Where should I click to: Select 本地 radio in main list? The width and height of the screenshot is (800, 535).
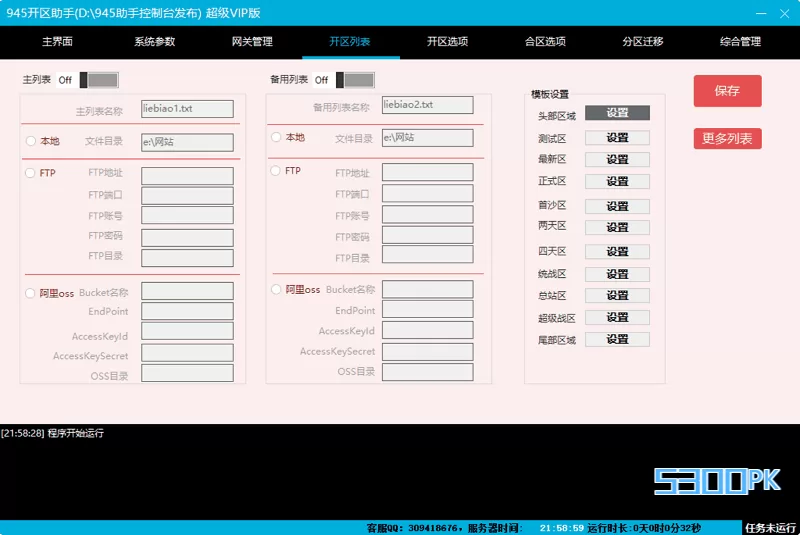31,141
